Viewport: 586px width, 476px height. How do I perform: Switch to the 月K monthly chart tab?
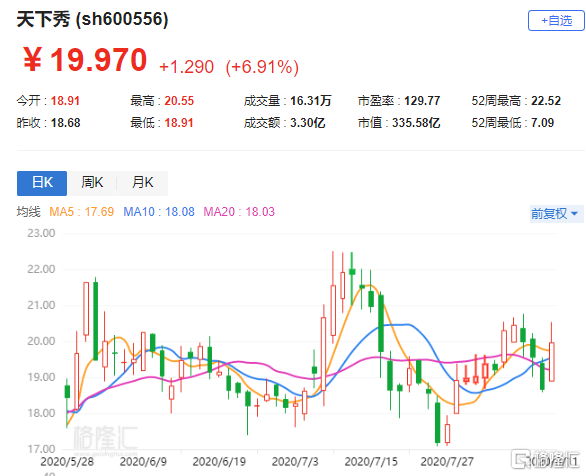pos(142,183)
